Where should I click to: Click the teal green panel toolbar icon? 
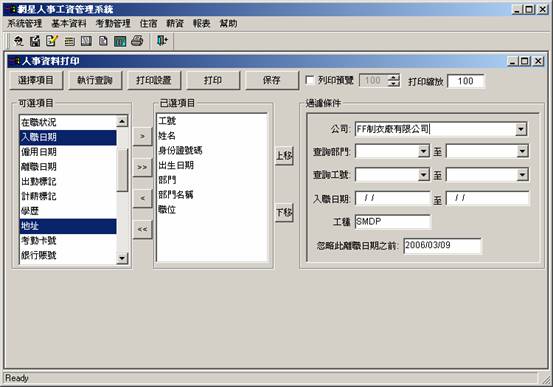[120, 41]
